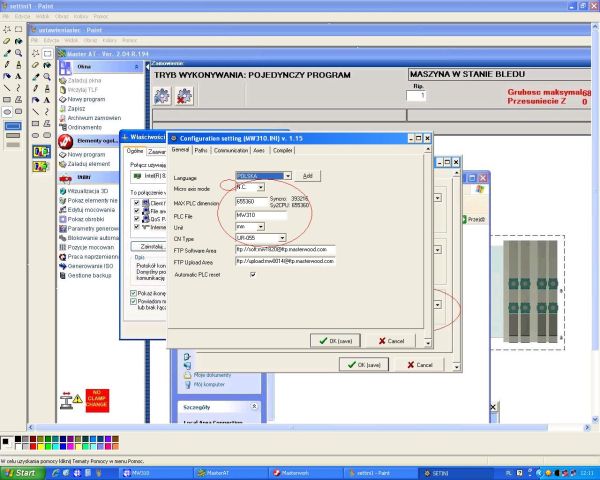Select the Pencil tool in outer Paint toolbox
The height and width of the screenshot is (480, 600).
click(x=7, y=65)
